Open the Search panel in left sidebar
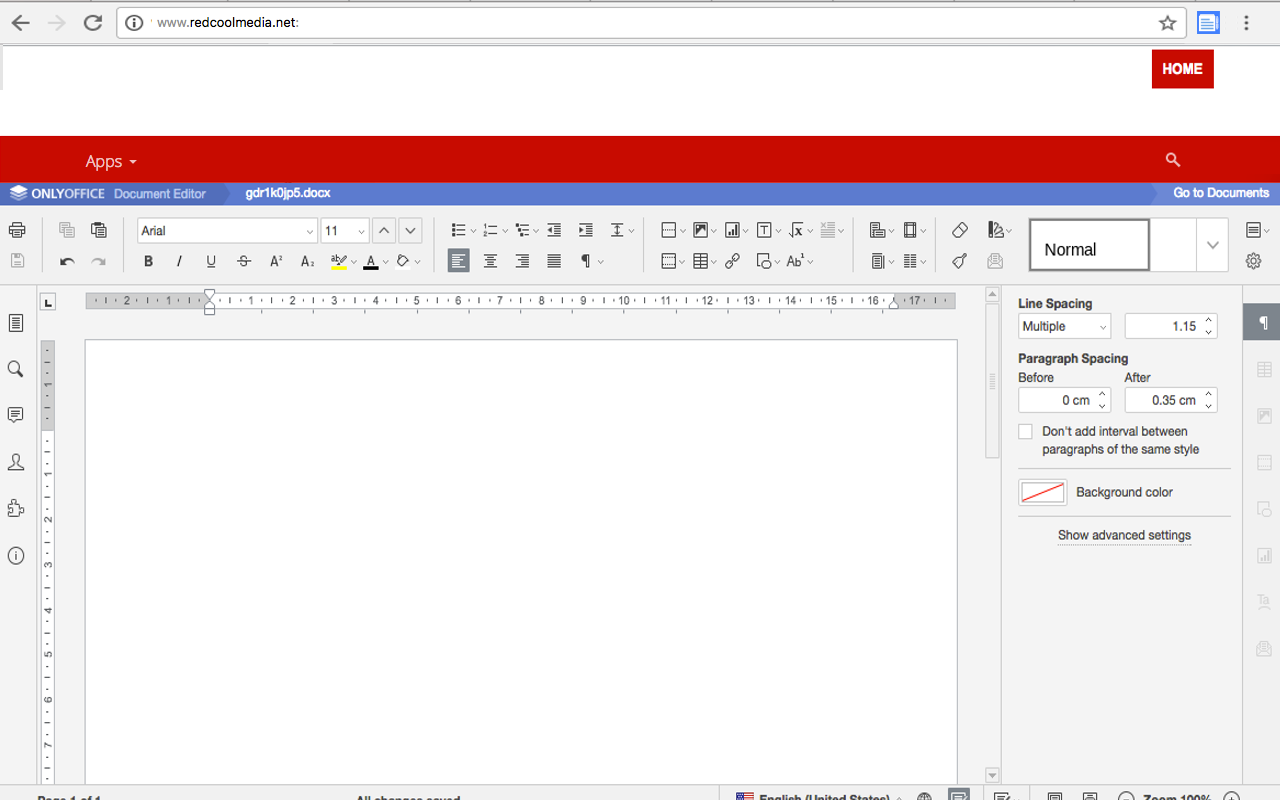The height and width of the screenshot is (800, 1280). click(x=16, y=369)
